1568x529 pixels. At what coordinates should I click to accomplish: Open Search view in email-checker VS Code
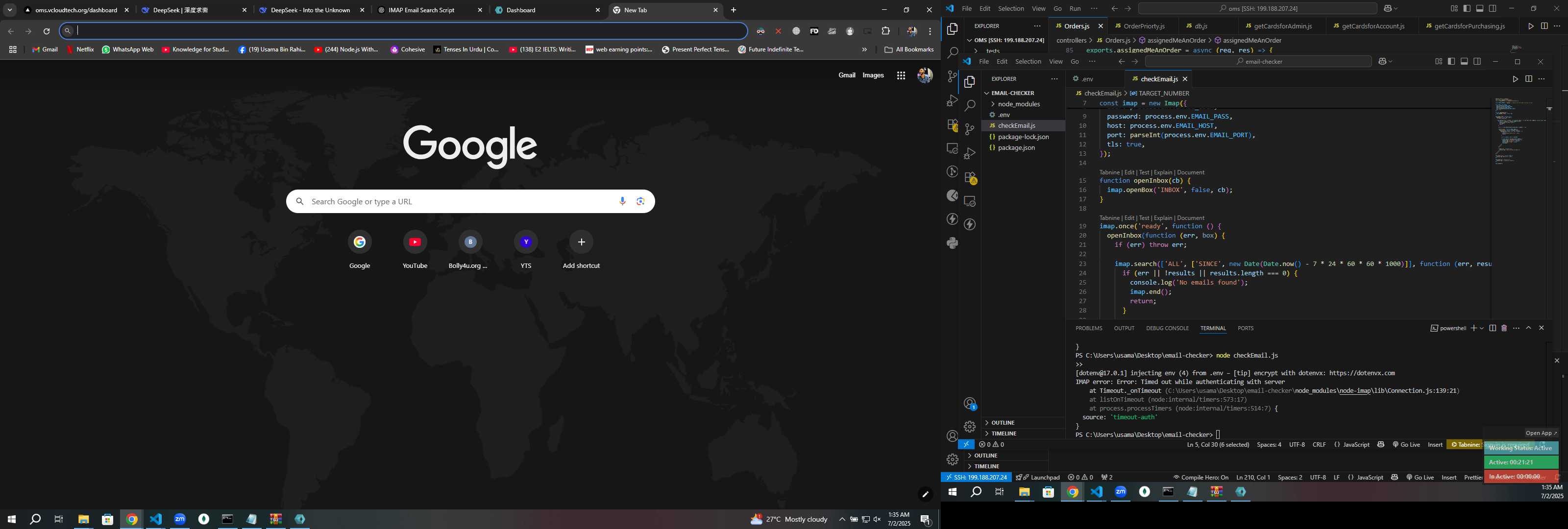(970, 105)
